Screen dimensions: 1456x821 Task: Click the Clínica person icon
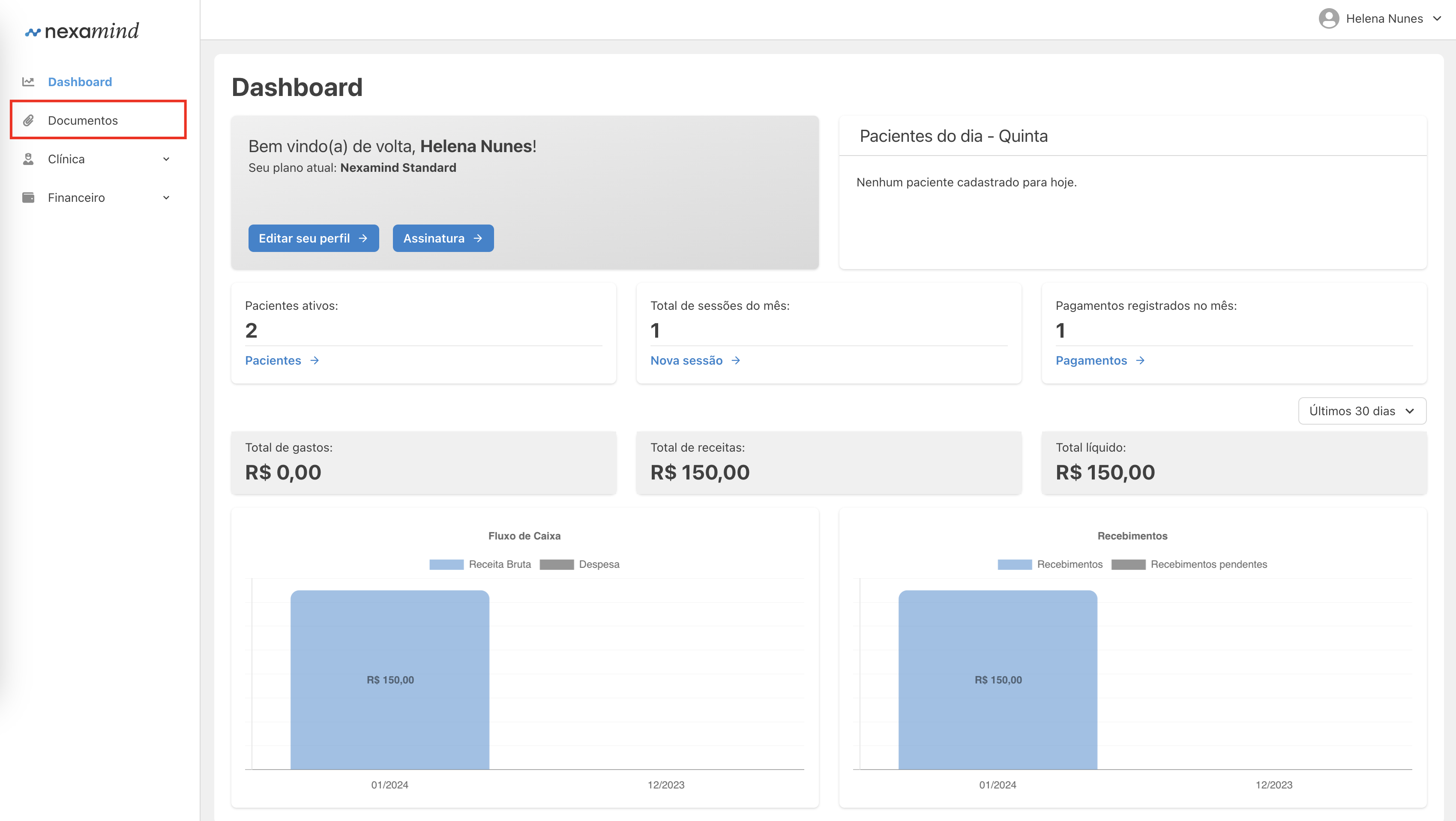[x=28, y=159]
